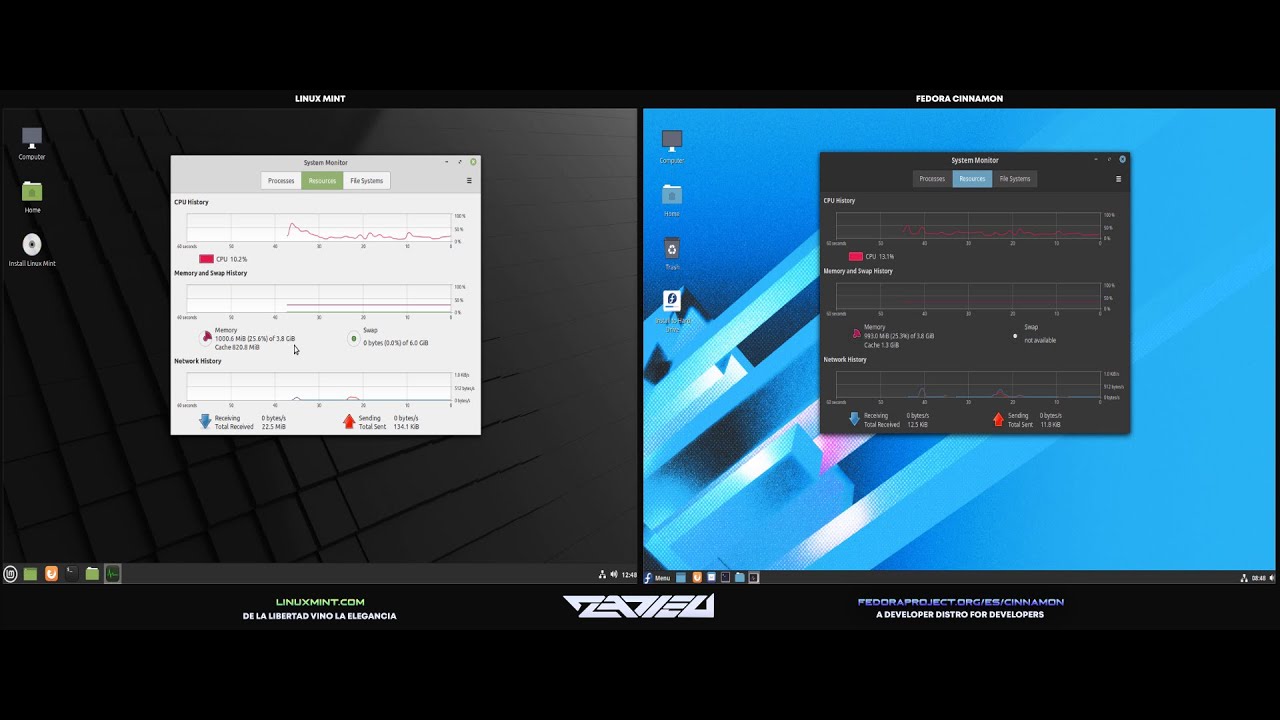Screen dimensions: 1280x720
Task: Click Memory pie color picker in Fedora monitor
Action: (x=856, y=335)
